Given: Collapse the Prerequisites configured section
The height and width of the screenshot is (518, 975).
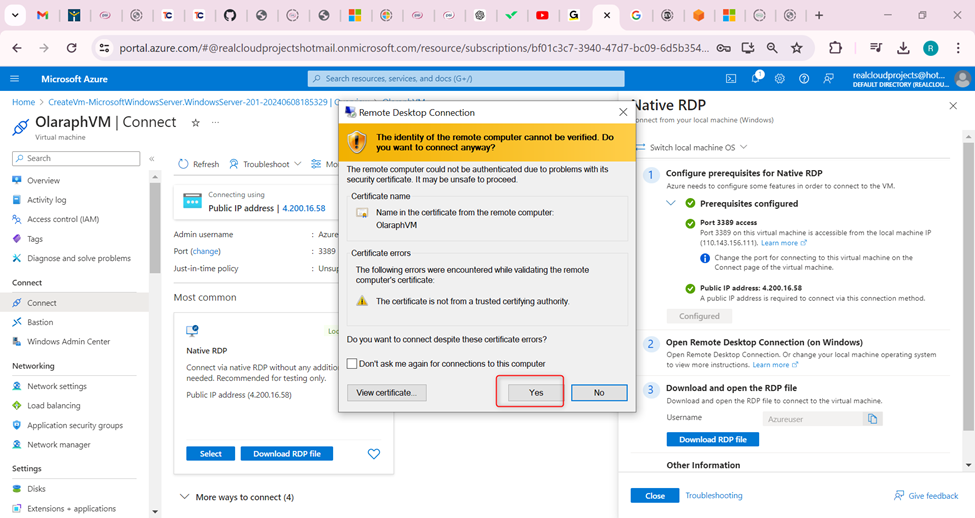Looking at the screenshot, I should pyautogui.click(x=671, y=203).
